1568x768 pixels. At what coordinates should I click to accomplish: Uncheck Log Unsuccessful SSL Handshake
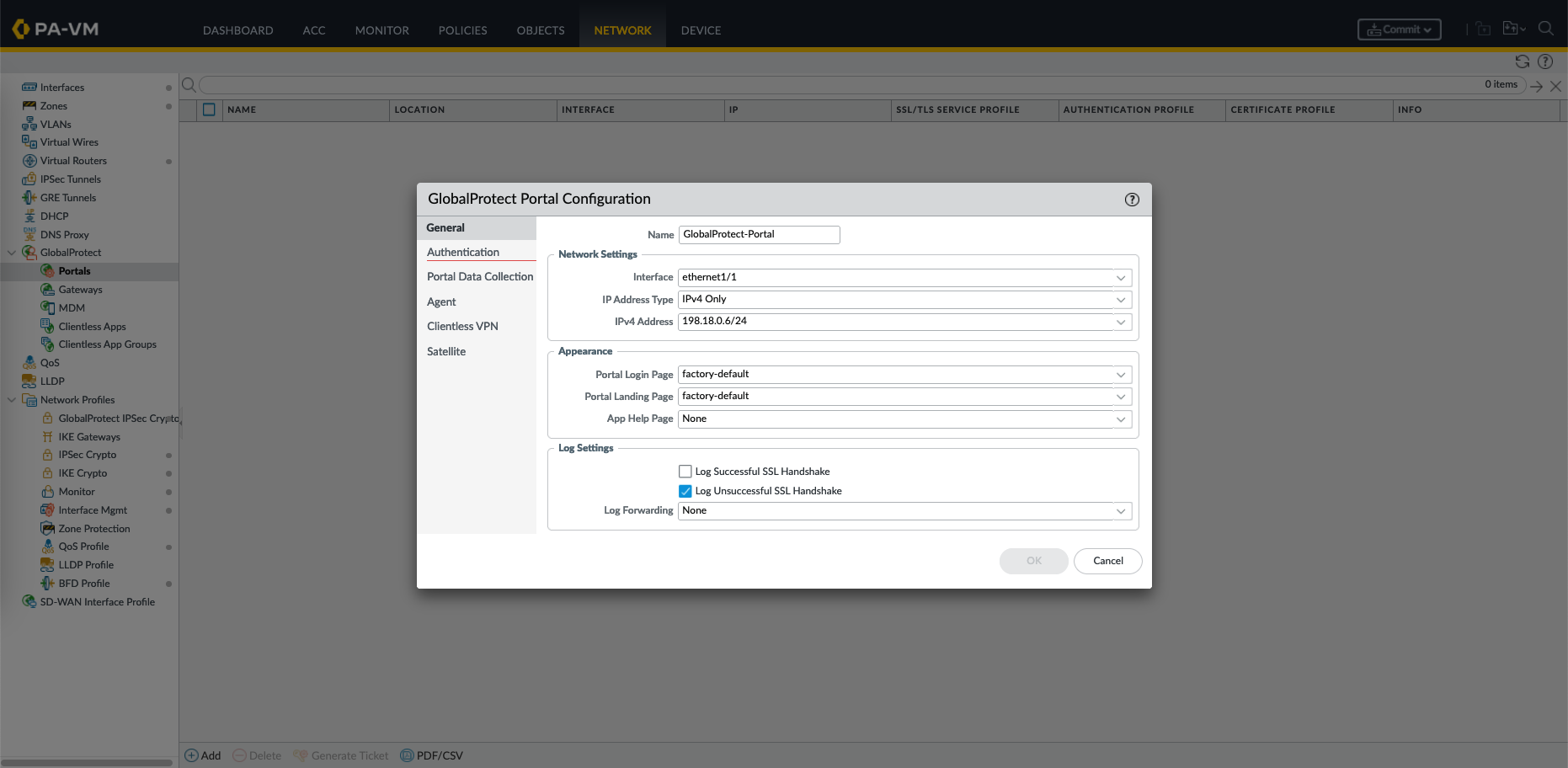(x=685, y=491)
